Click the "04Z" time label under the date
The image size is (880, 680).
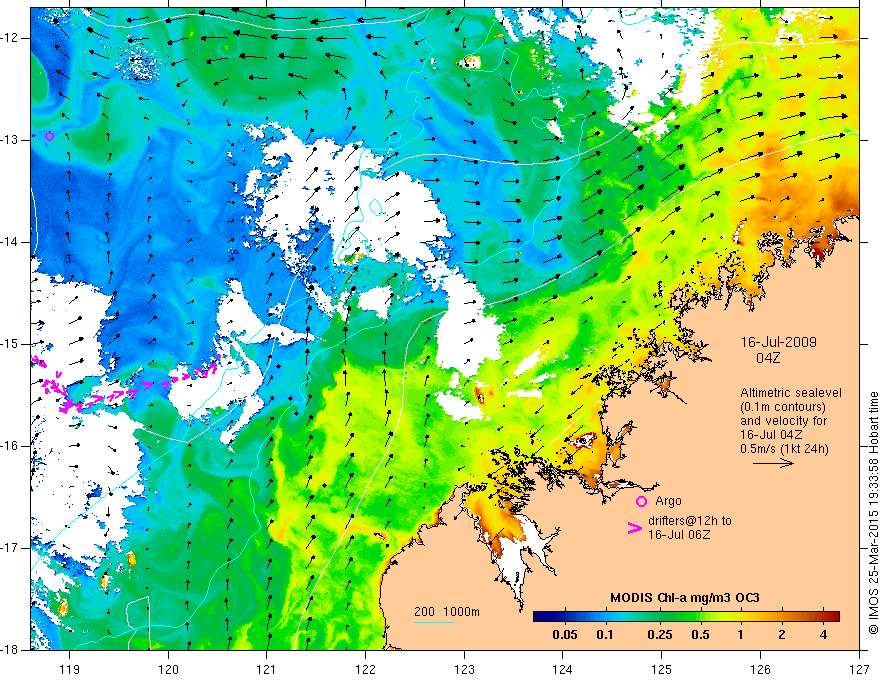pos(768,358)
